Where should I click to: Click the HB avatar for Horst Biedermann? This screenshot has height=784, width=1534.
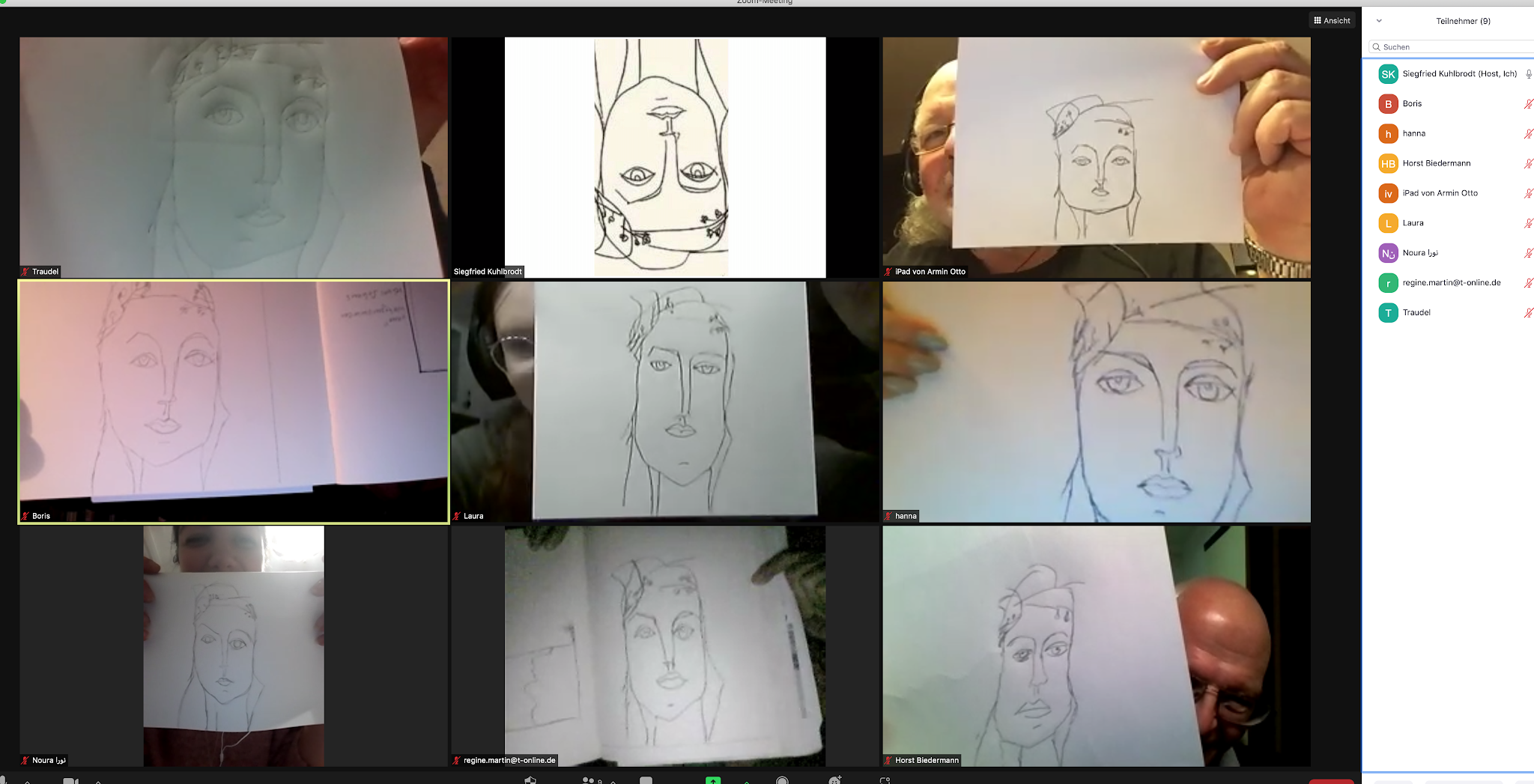[1388, 163]
